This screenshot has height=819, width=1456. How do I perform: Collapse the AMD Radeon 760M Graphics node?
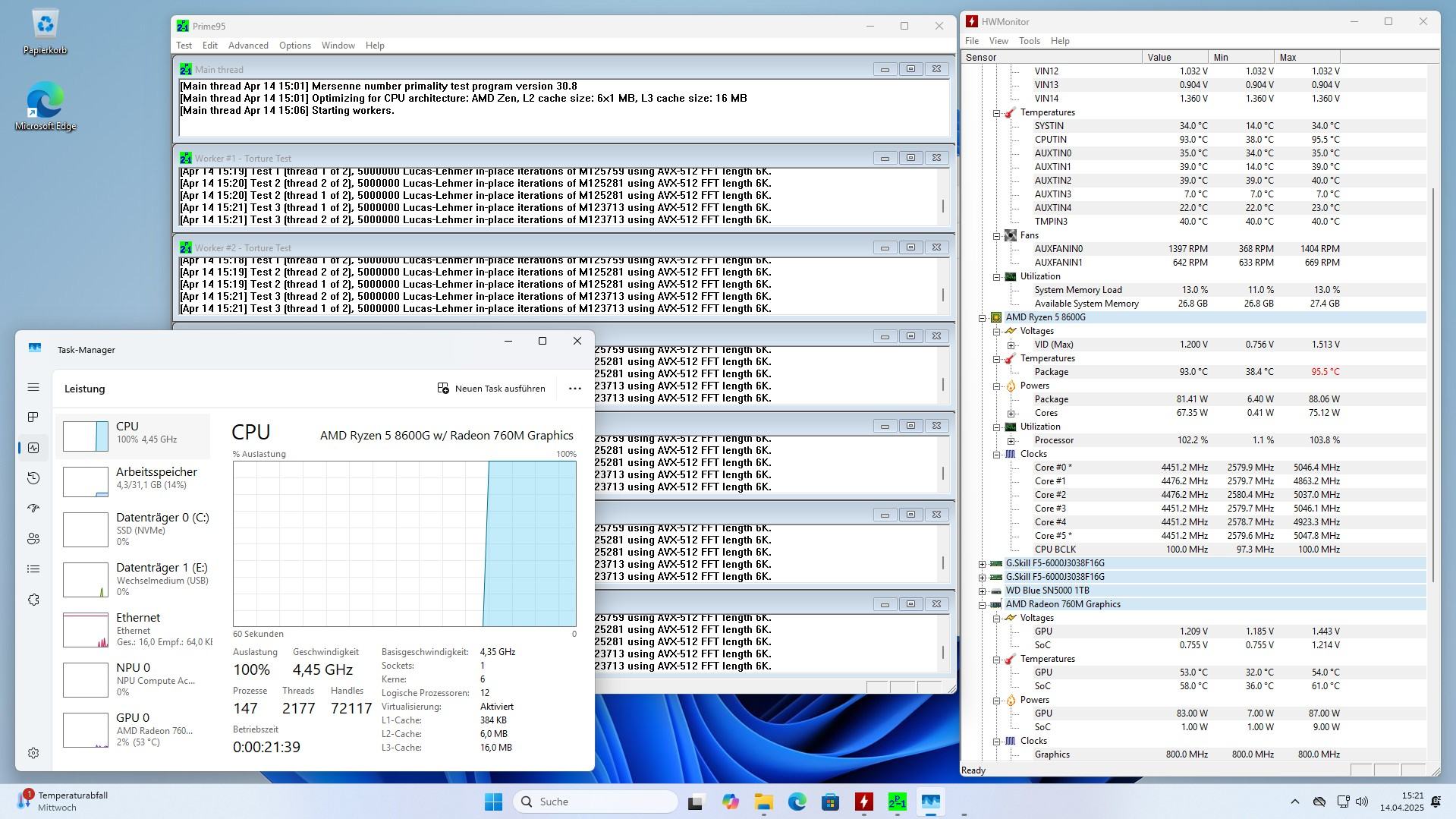pos(982,604)
